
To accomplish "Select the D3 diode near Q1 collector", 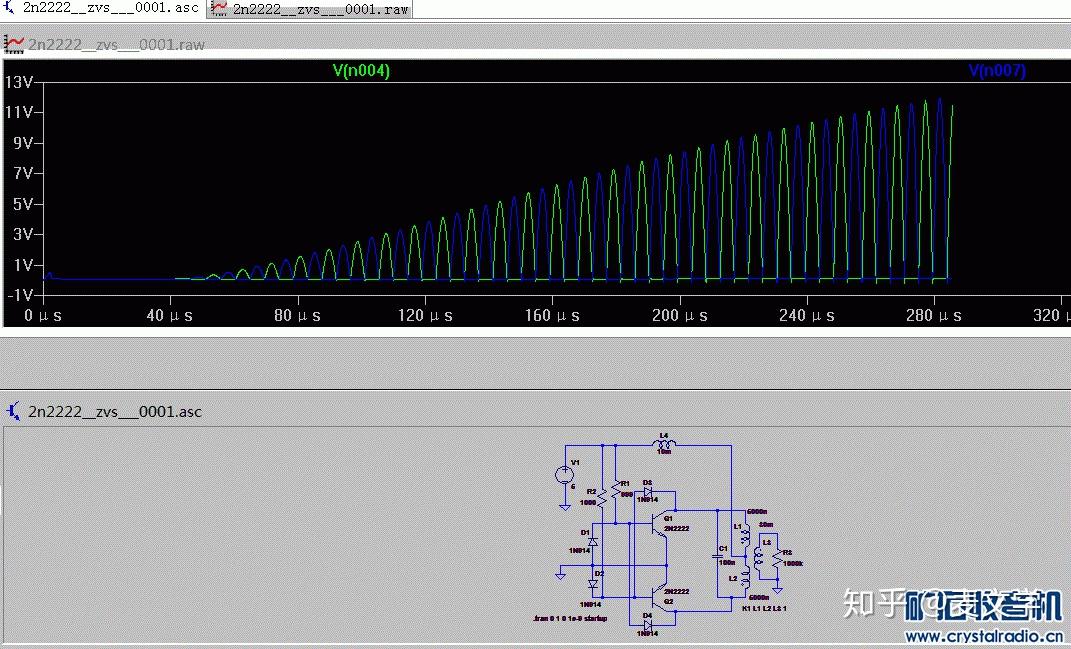I will click(648, 492).
